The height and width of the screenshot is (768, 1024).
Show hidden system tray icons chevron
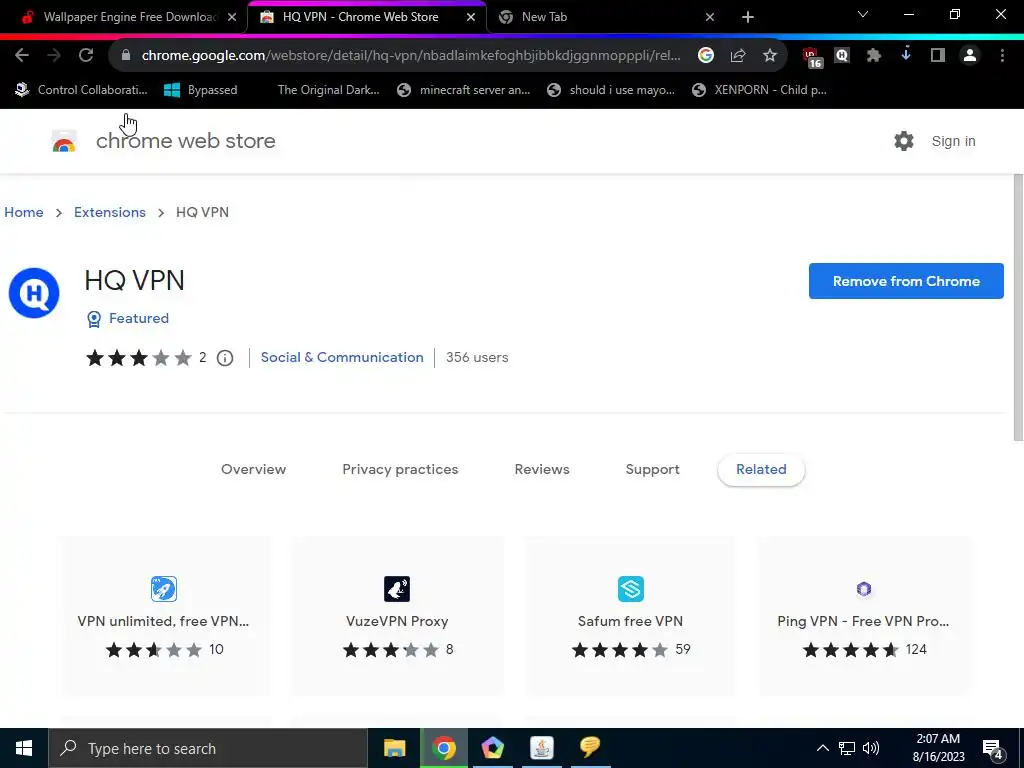coord(823,748)
